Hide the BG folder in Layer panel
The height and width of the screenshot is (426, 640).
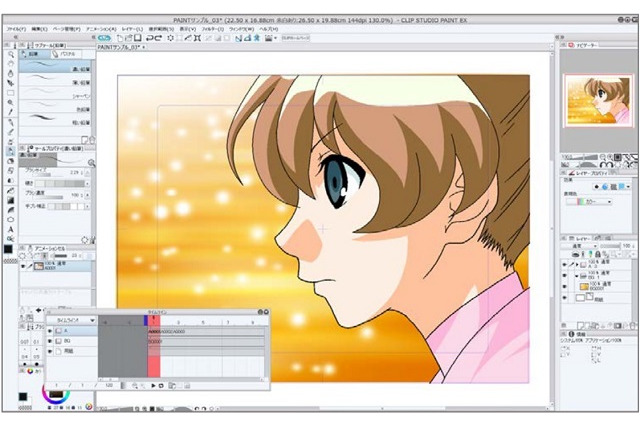pos(564,275)
